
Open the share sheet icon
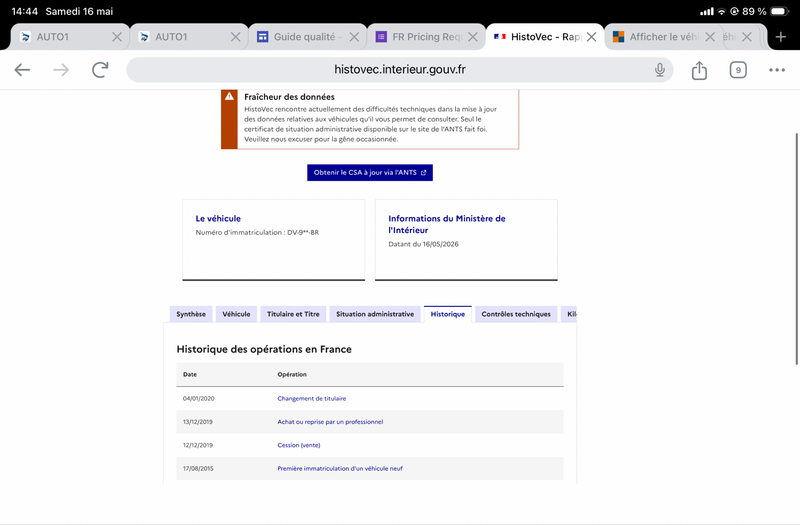pyautogui.click(x=699, y=70)
